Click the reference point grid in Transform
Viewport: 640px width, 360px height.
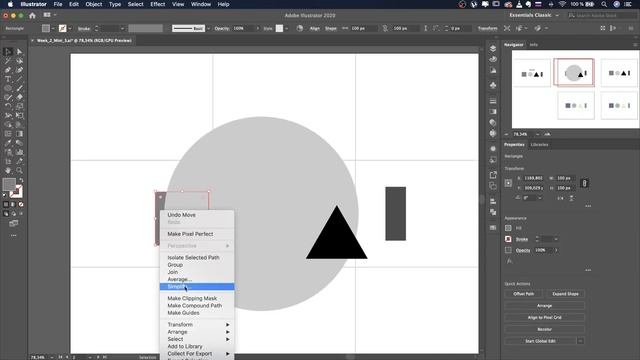pyautogui.click(x=508, y=183)
